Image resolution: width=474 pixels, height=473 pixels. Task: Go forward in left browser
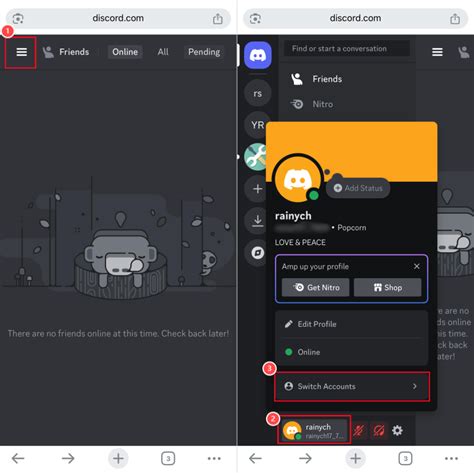pos(68,459)
